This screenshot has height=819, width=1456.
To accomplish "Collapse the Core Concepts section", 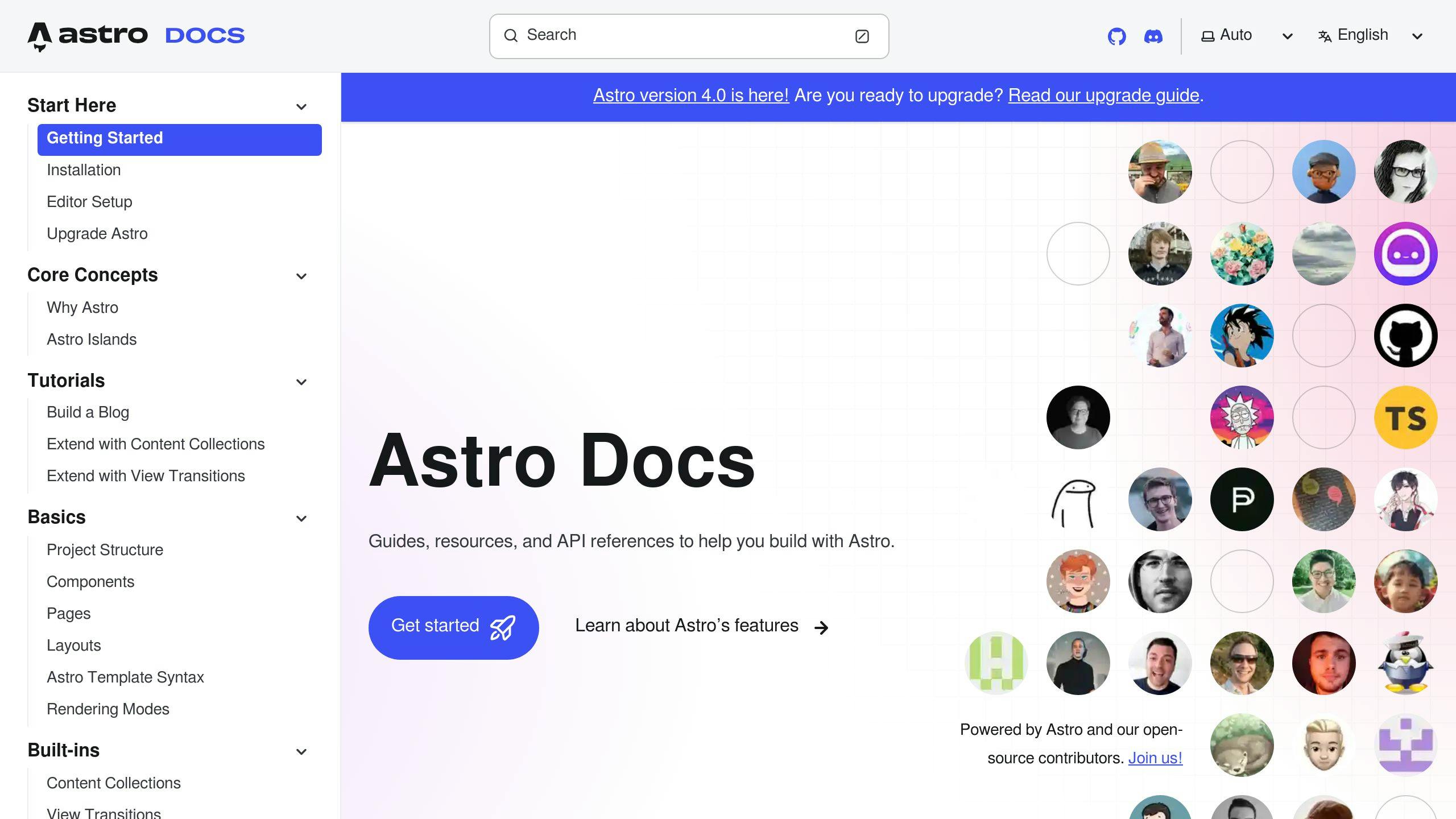I will click(x=301, y=276).
